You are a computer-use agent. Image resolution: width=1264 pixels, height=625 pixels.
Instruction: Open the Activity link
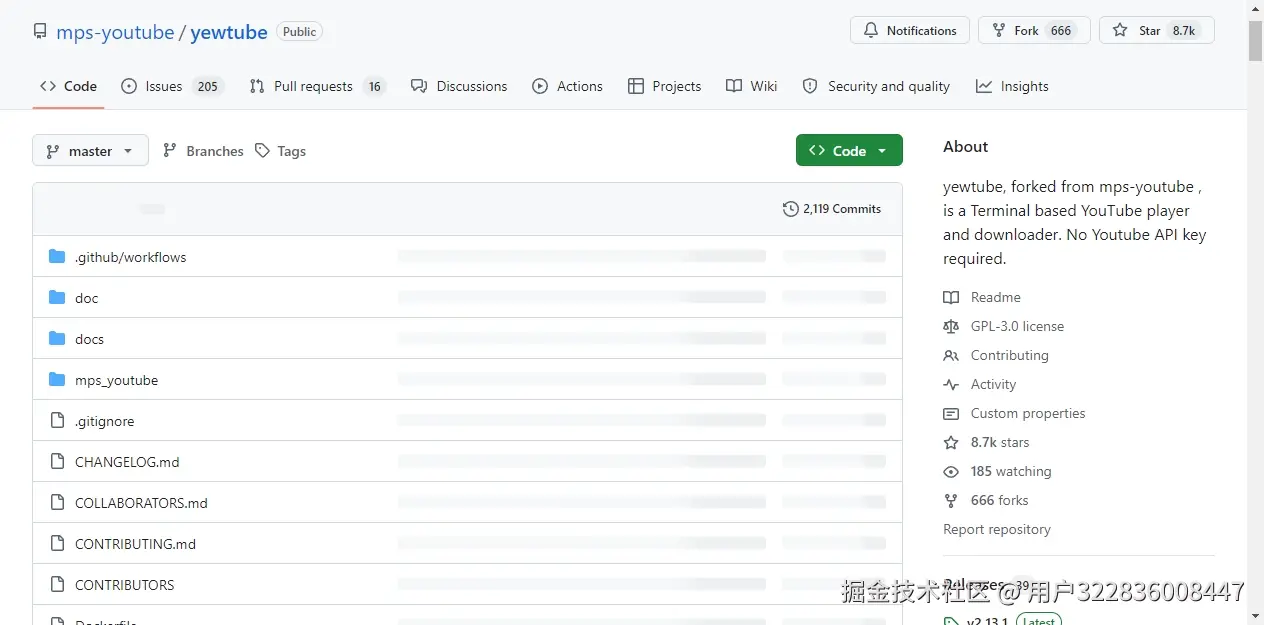[993, 384]
